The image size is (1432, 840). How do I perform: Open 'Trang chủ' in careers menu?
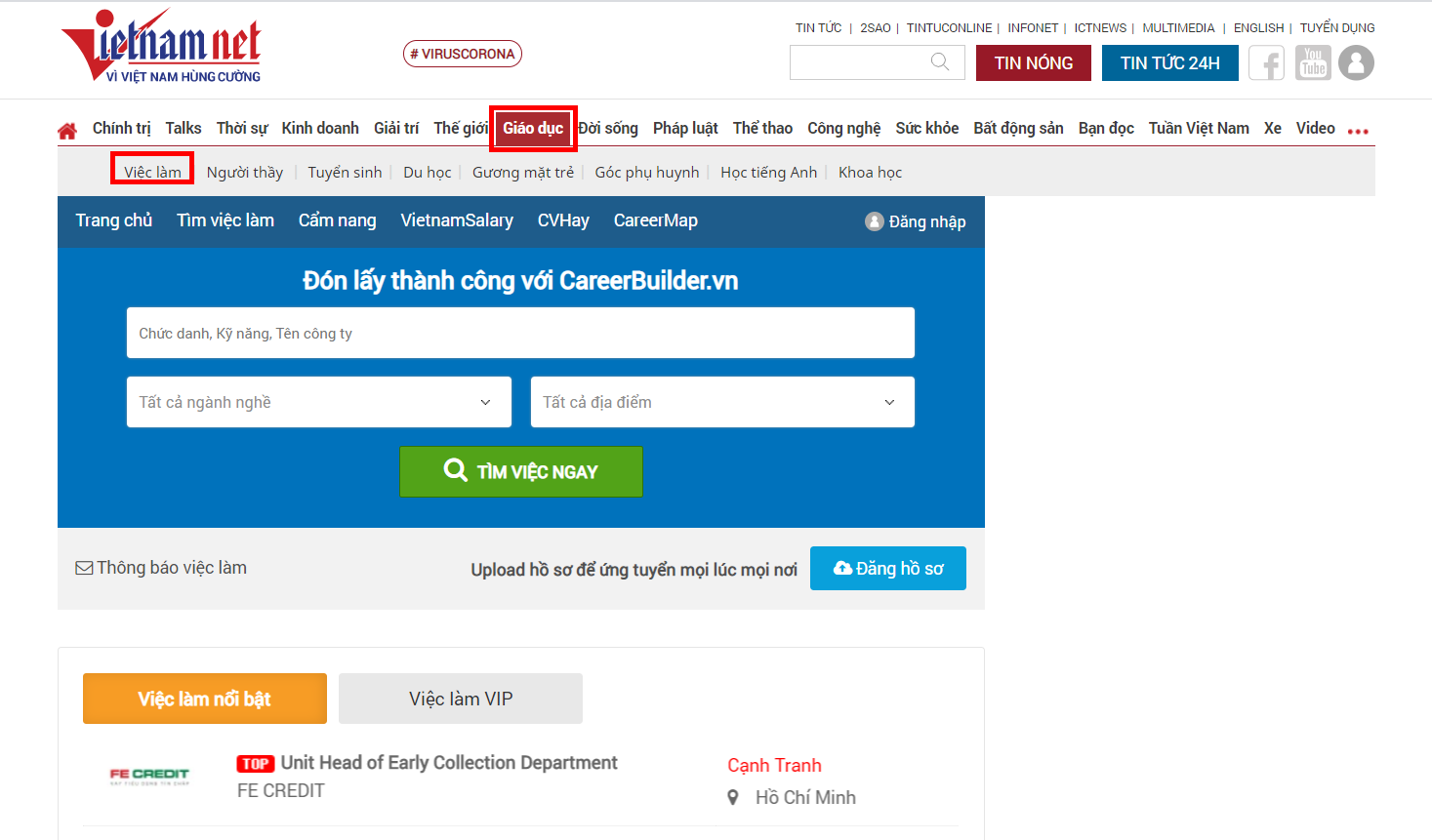pos(114,220)
